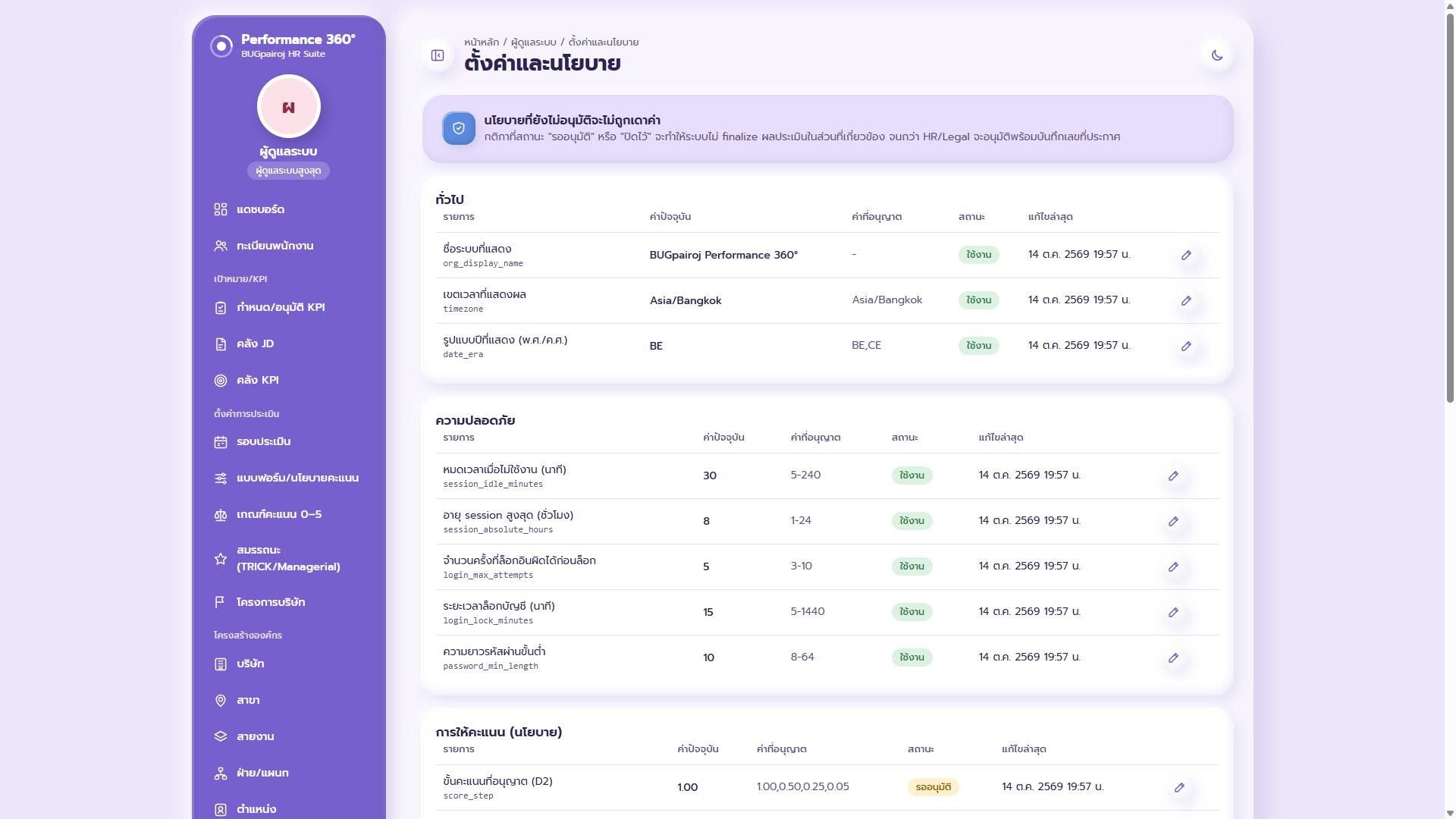Open แบบฟอร์ม/นโยบายคะแนน menu item

coord(288,478)
